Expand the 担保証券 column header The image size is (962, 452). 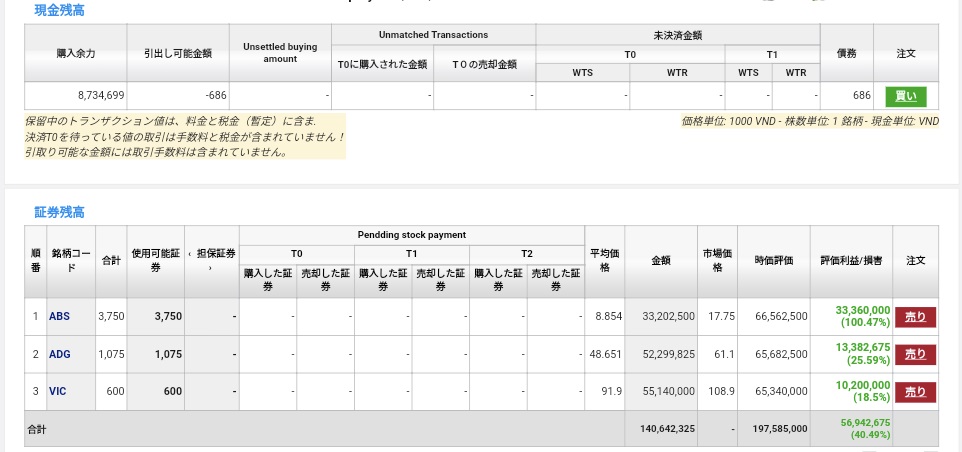[211, 261]
